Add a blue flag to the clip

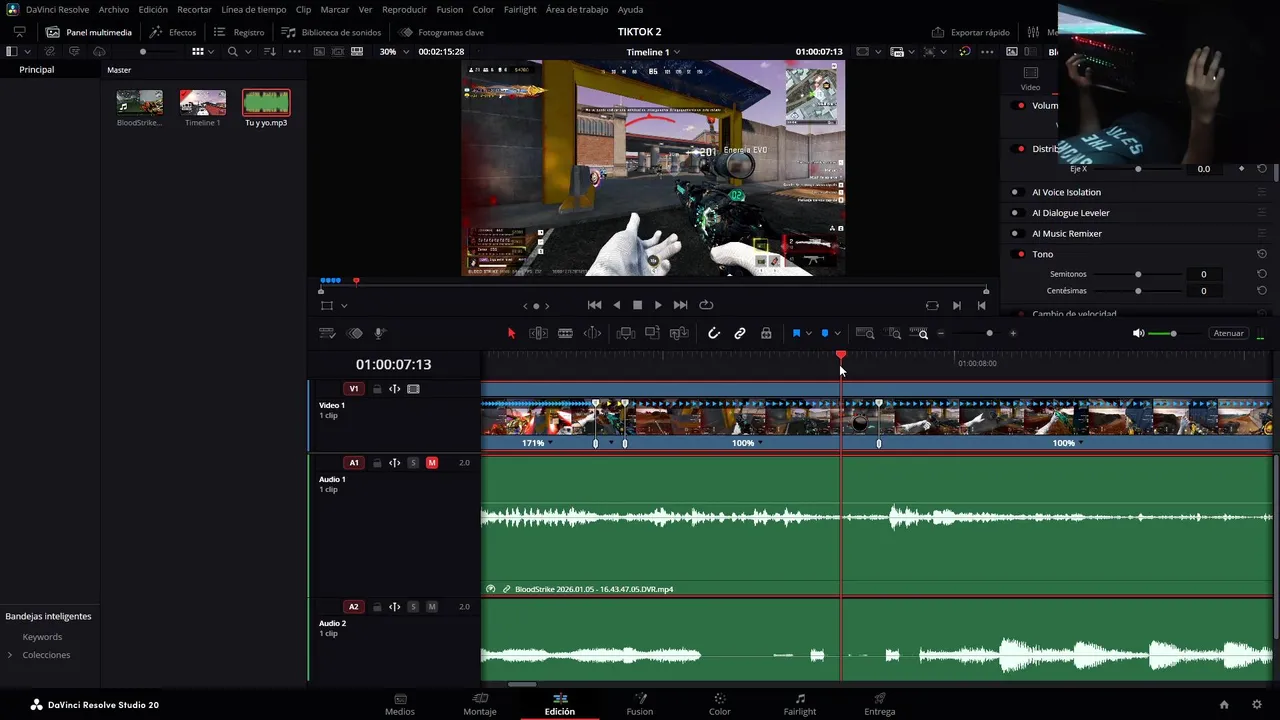(796, 333)
